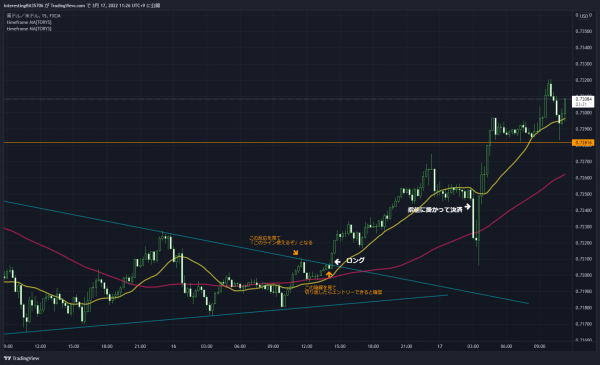The height and width of the screenshot is (365, 600).
Task: Click the orange 0.72816 price label
Action: pyautogui.click(x=583, y=143)
